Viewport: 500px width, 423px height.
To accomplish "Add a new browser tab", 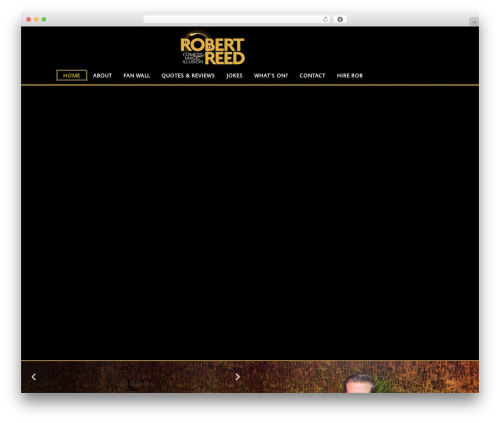I will [474, 22].
